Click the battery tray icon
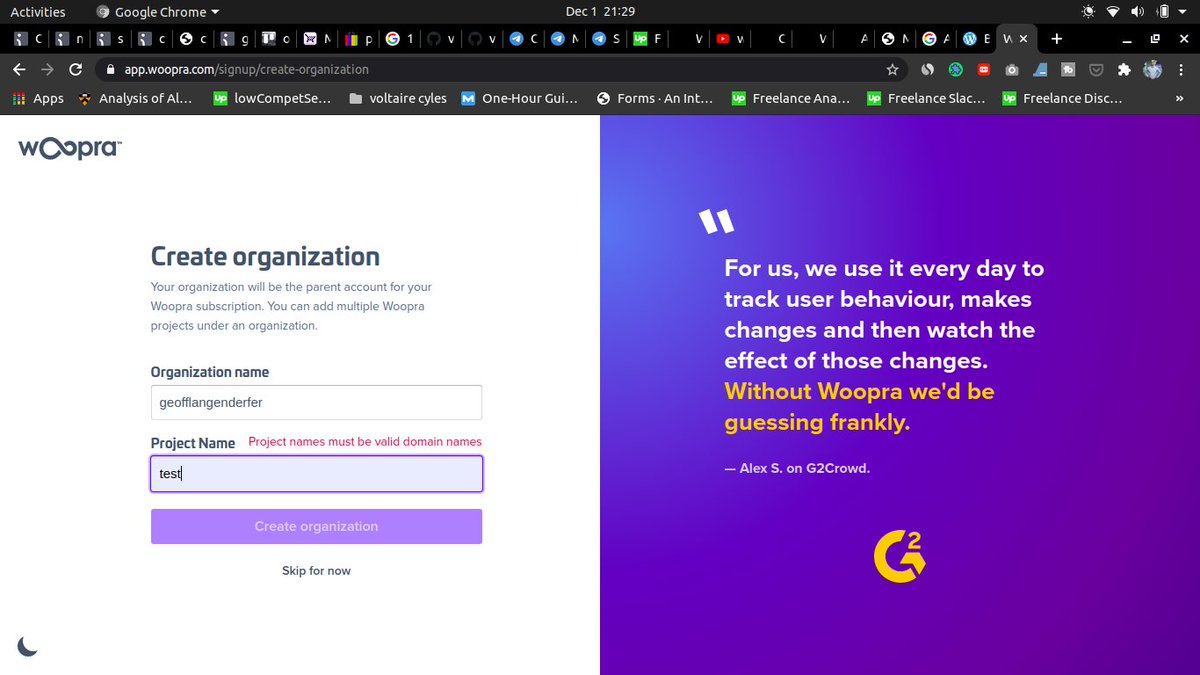 point(1162,12)
